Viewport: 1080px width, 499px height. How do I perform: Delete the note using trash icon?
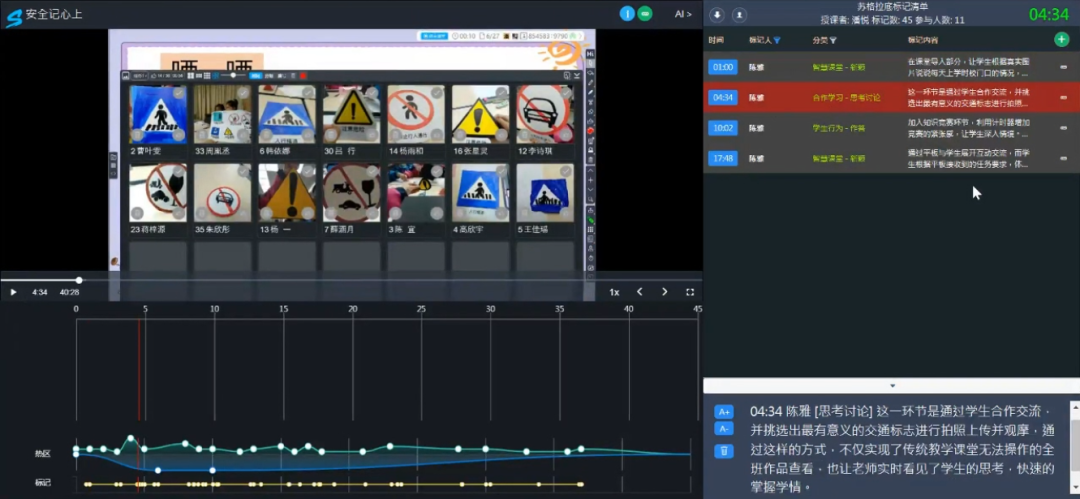tap(724, 451)
